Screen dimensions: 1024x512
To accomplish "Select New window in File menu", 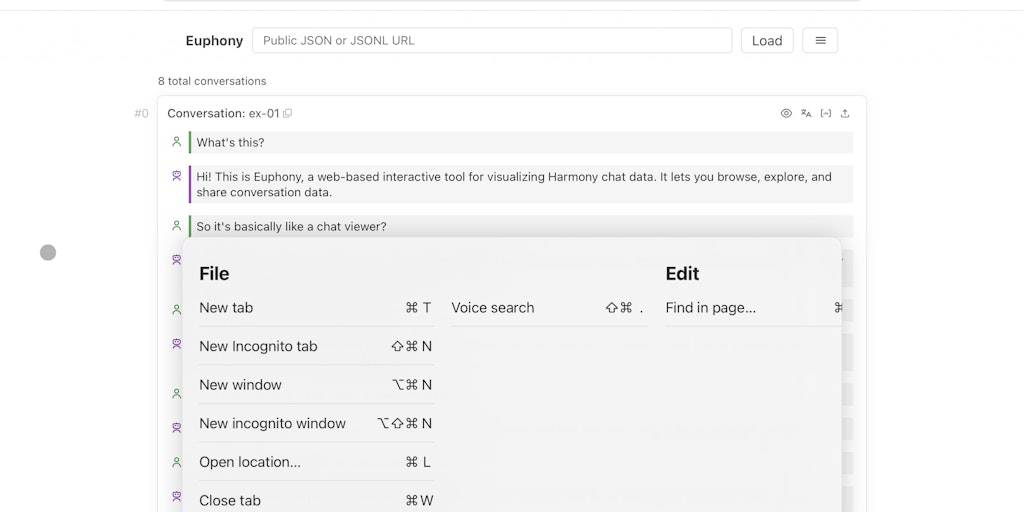I will (315, 385).
